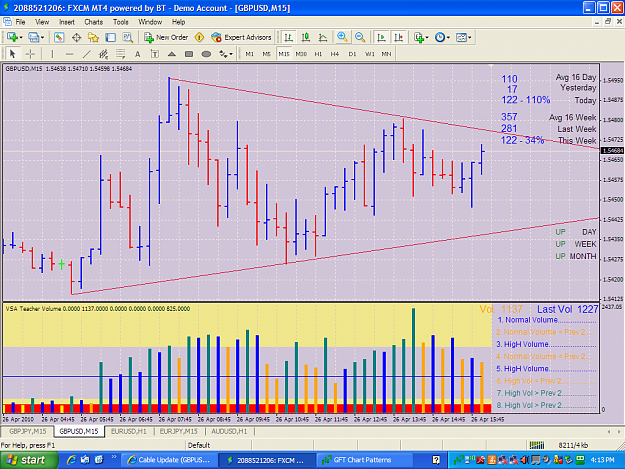Click the Windows start button

point(28,460)
